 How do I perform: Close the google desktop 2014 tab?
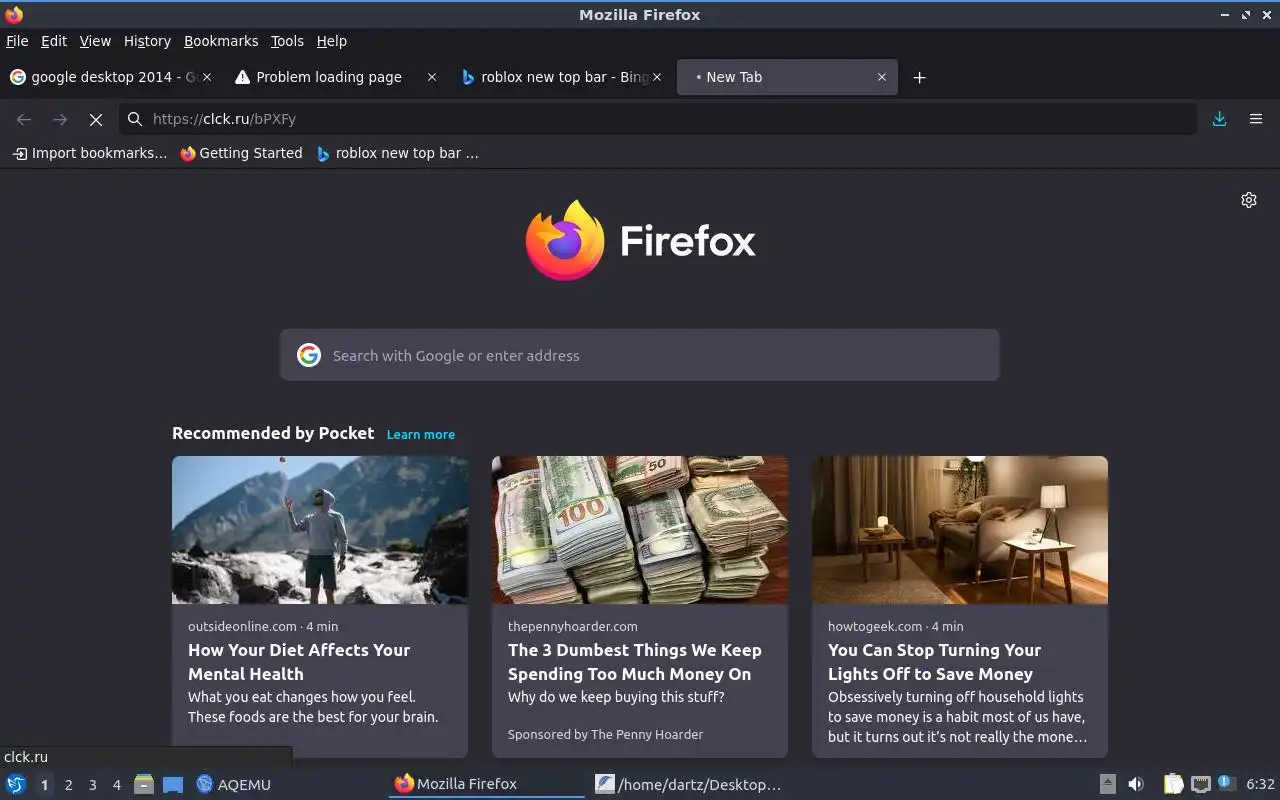click(207, 77)
